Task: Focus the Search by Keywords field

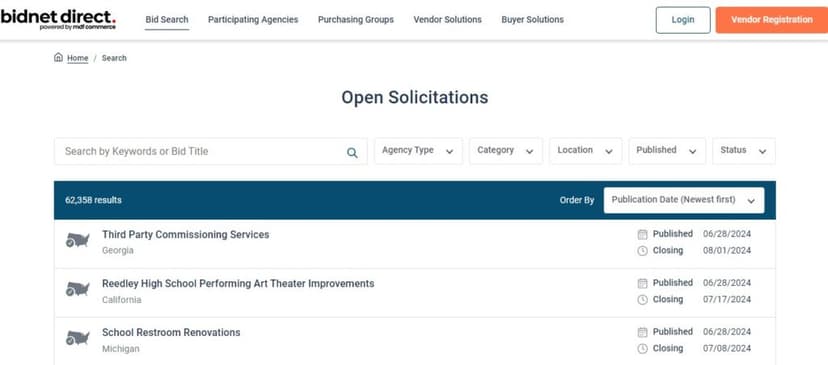Action: [211, 151]
